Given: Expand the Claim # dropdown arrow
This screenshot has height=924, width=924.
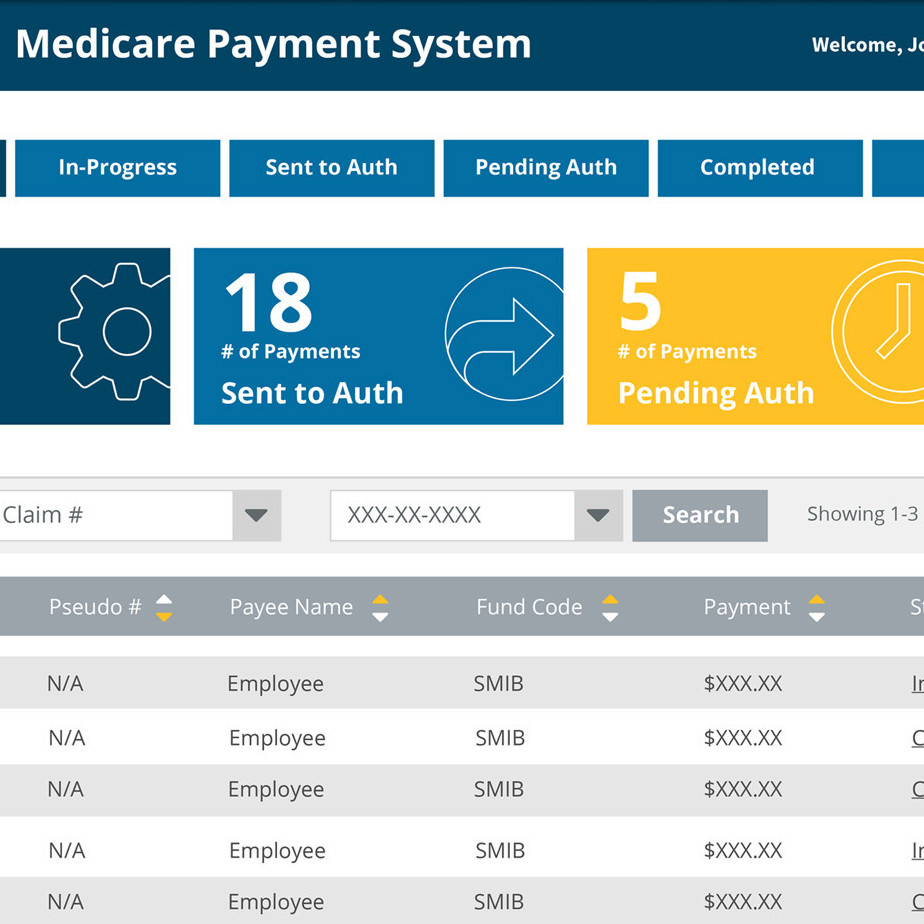Looking at the screenshot, I should [256, 516].
